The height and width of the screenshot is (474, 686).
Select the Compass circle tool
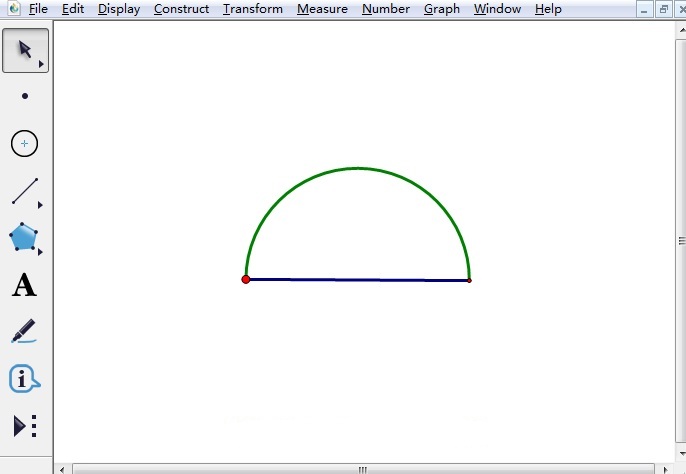click(x=24, y=143)
